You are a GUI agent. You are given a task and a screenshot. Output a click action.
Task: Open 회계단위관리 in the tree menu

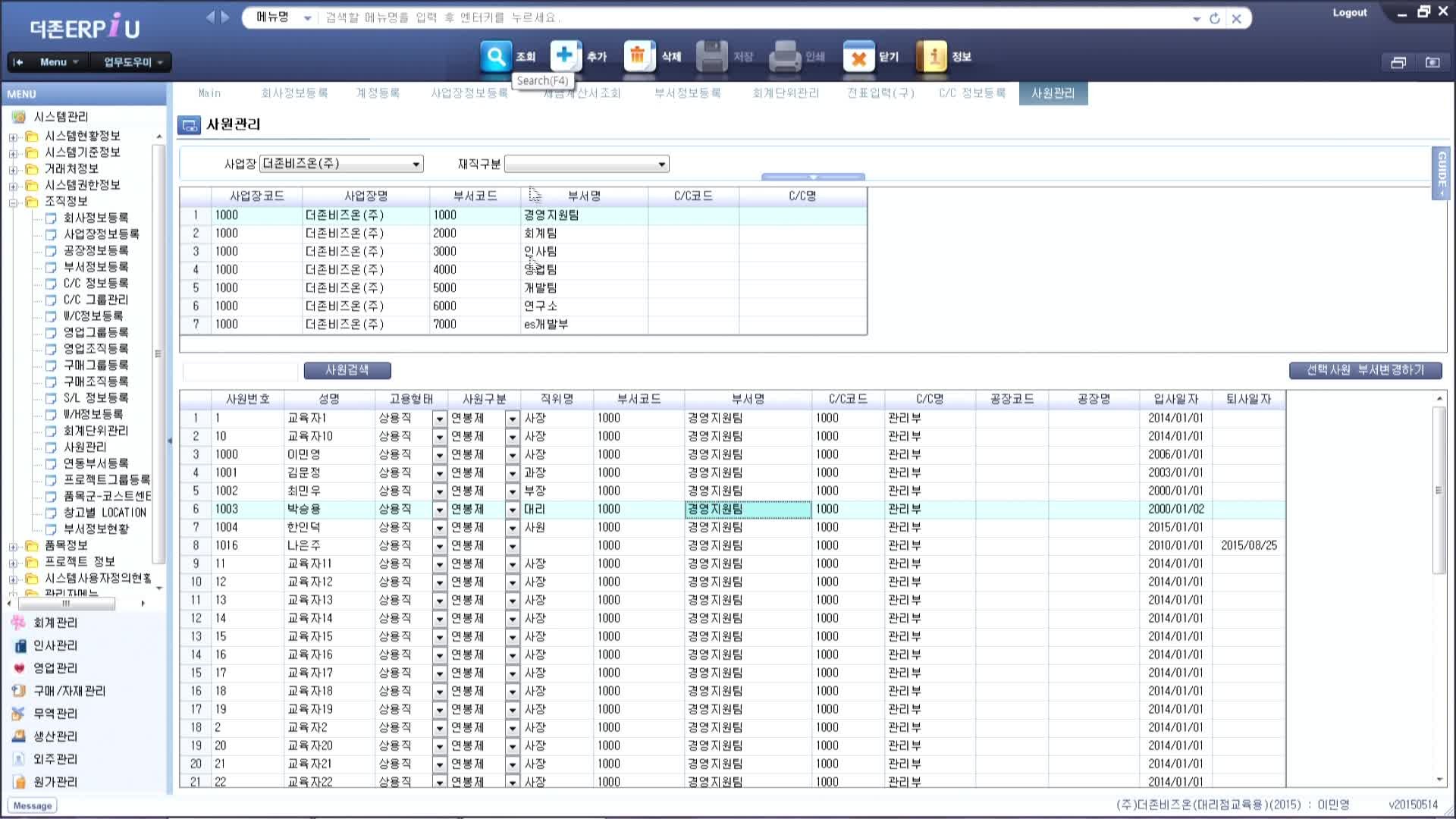coord(96,431)
